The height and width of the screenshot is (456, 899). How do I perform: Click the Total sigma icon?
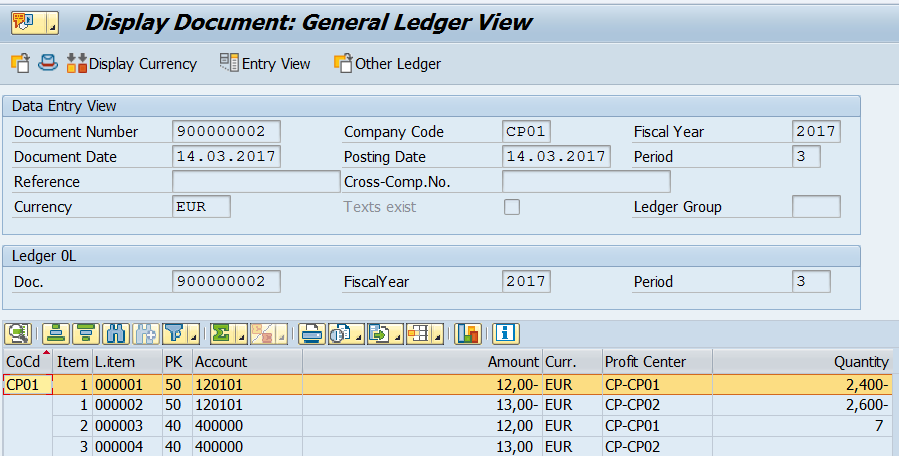coord(222,333)
